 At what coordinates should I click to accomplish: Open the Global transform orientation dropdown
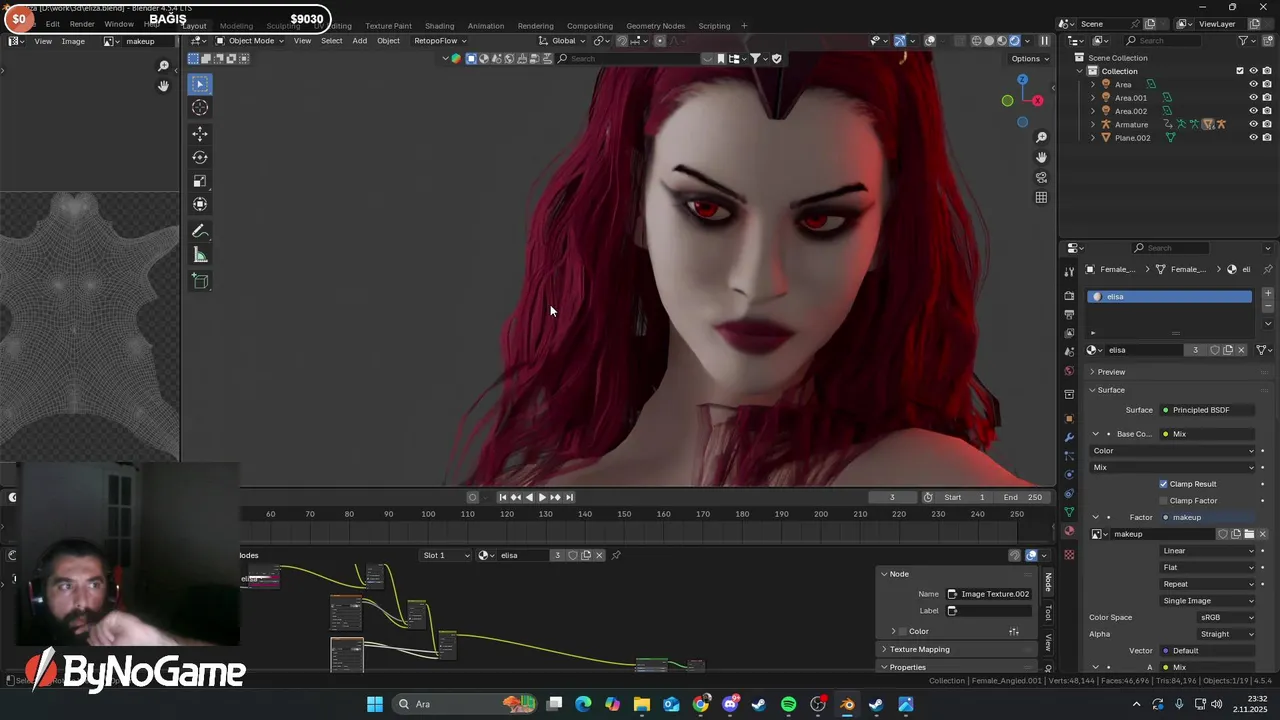563,41
